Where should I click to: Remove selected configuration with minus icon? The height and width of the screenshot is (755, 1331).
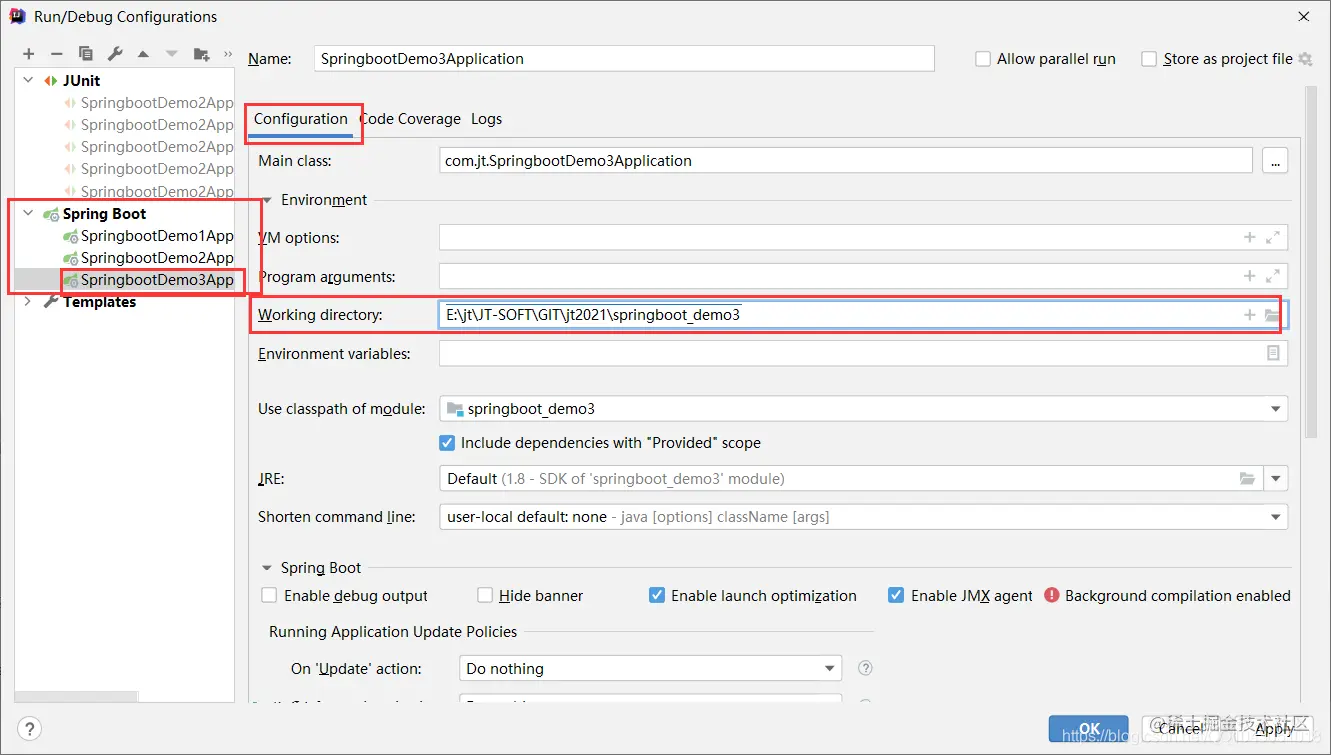point(57,54)
